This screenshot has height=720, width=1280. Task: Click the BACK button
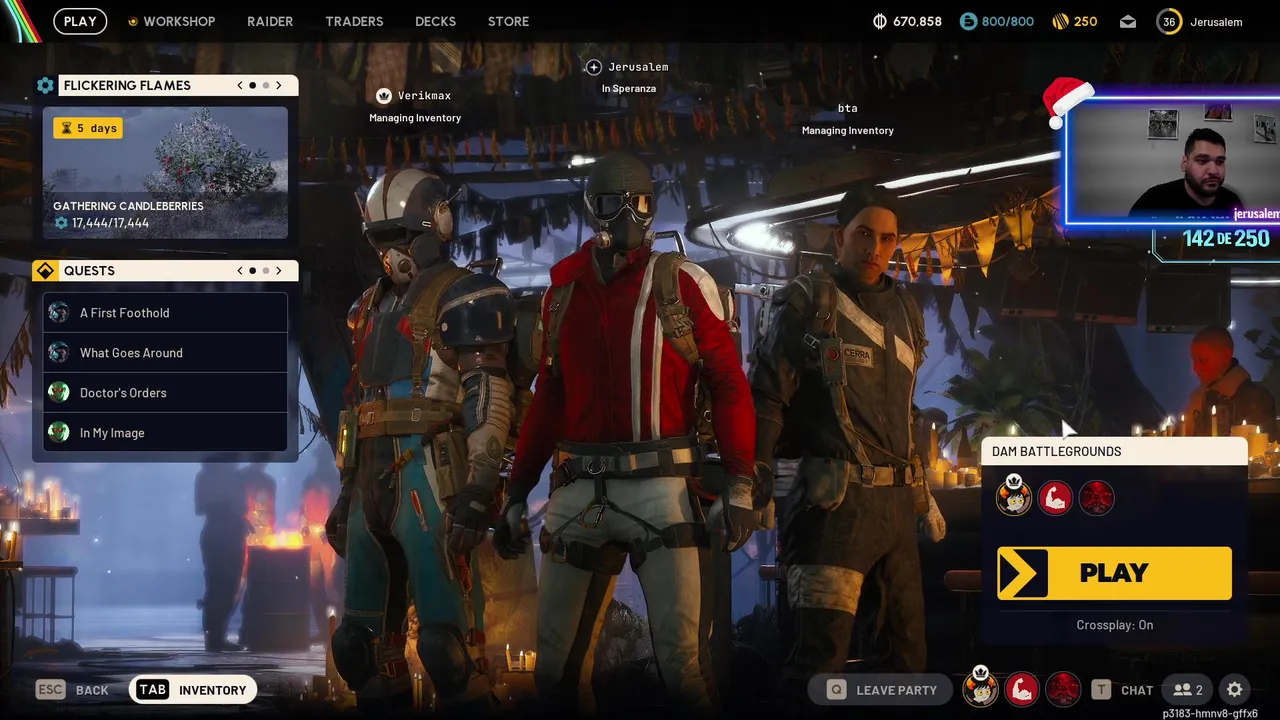pyautogui.click(x=72, y=690)
